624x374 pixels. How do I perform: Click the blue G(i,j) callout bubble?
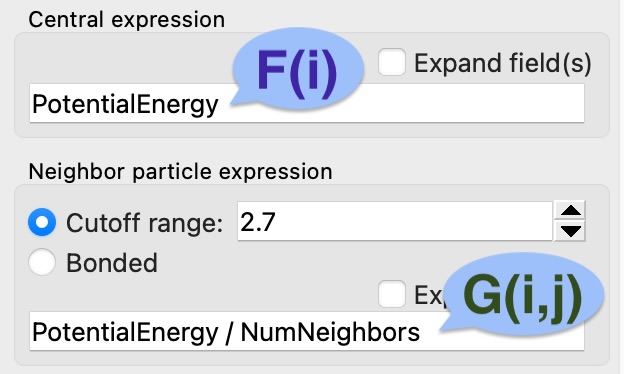tap(521, 294)
